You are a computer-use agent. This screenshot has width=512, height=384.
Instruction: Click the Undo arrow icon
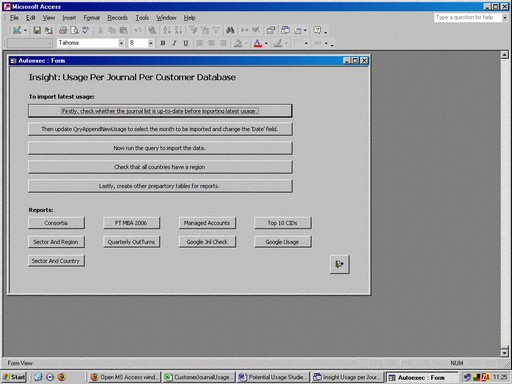[138, 30]
